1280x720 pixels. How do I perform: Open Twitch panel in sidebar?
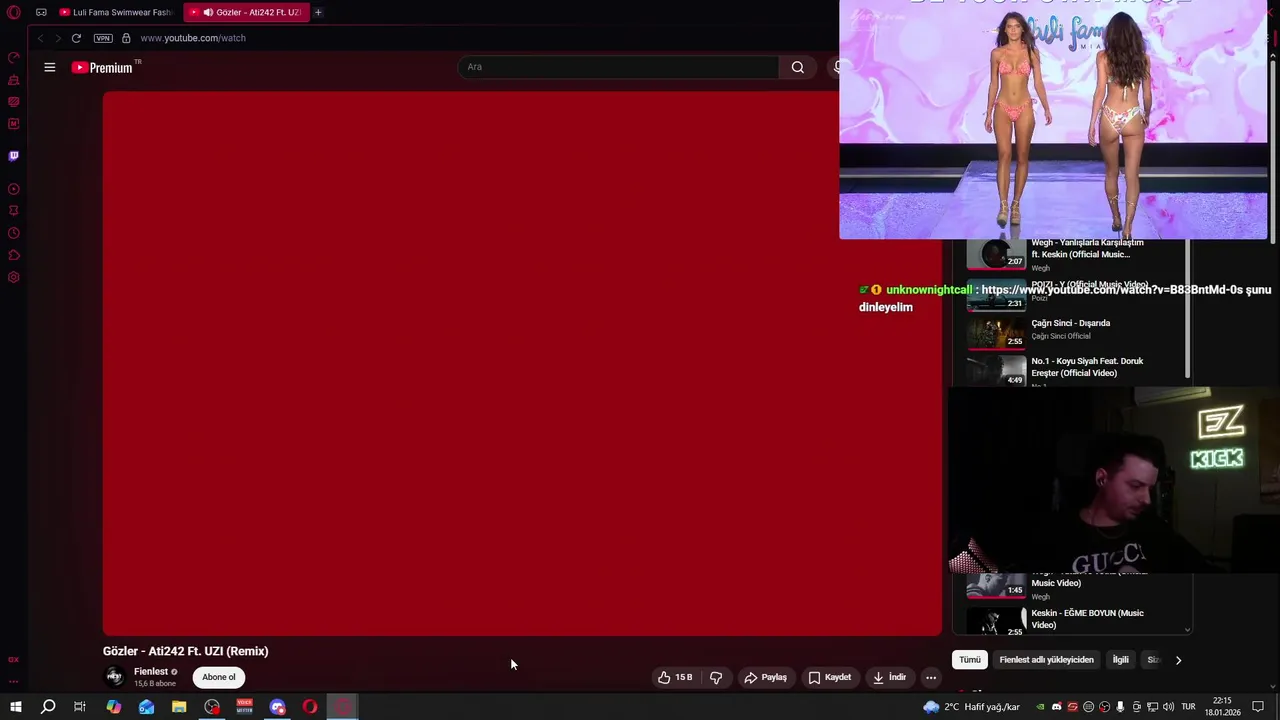click(x=14, y=156)
